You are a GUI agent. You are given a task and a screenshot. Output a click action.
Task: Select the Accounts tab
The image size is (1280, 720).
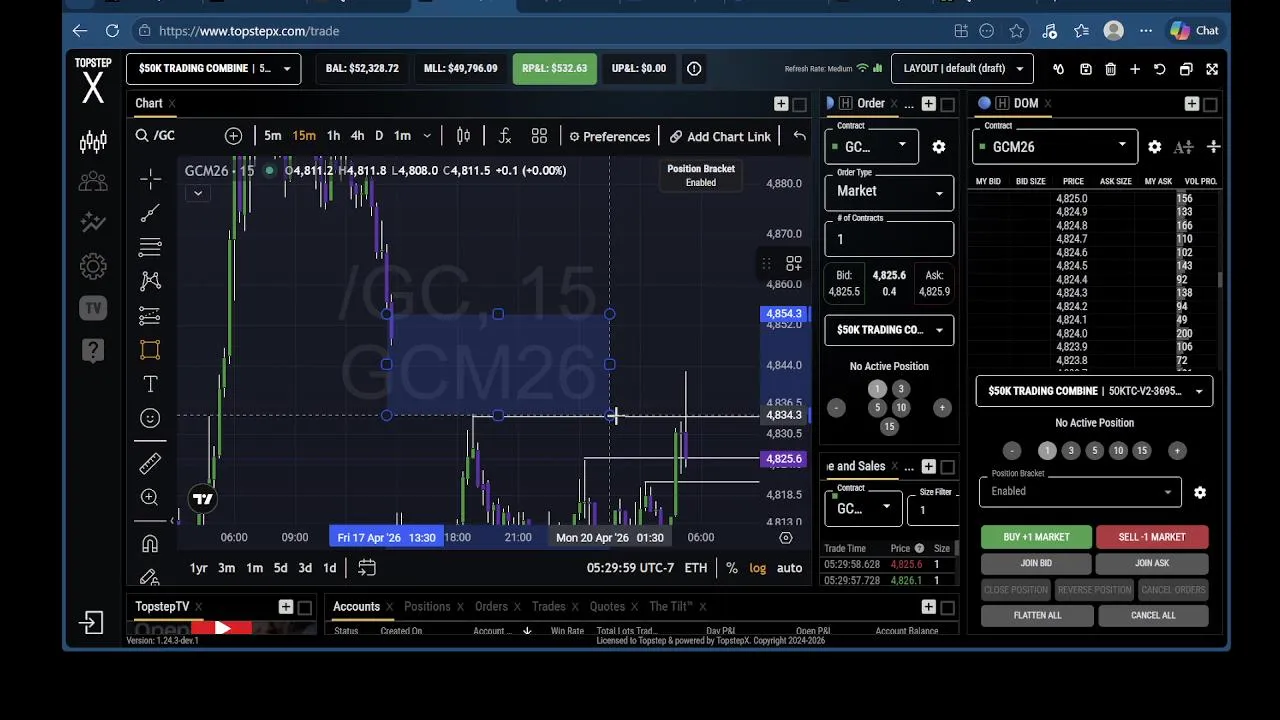coord(356,607)
